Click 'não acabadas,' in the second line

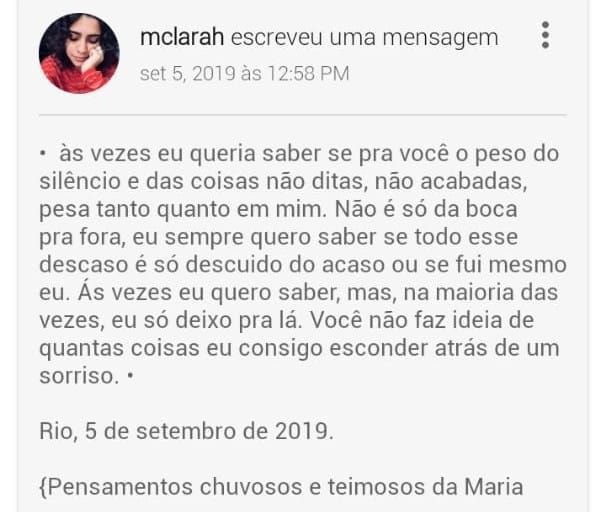click(451, 182)
